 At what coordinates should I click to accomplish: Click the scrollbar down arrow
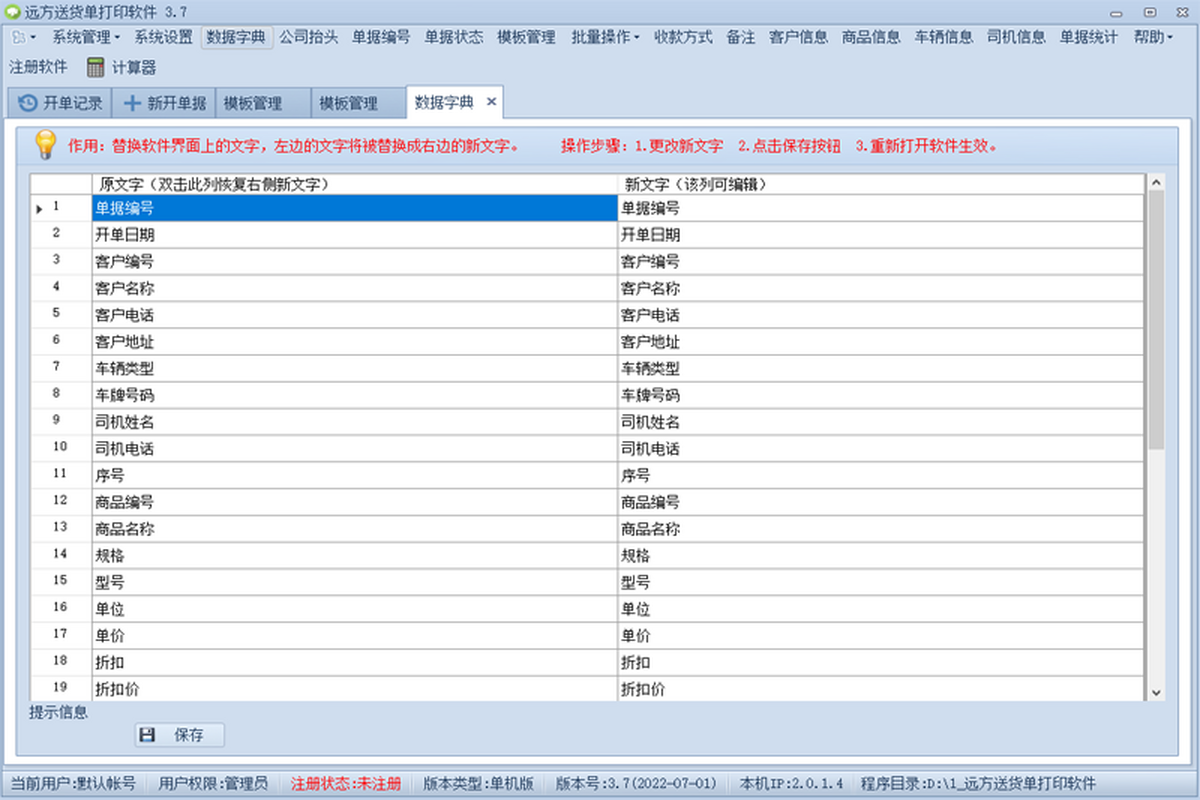[x=1156, y=692]
